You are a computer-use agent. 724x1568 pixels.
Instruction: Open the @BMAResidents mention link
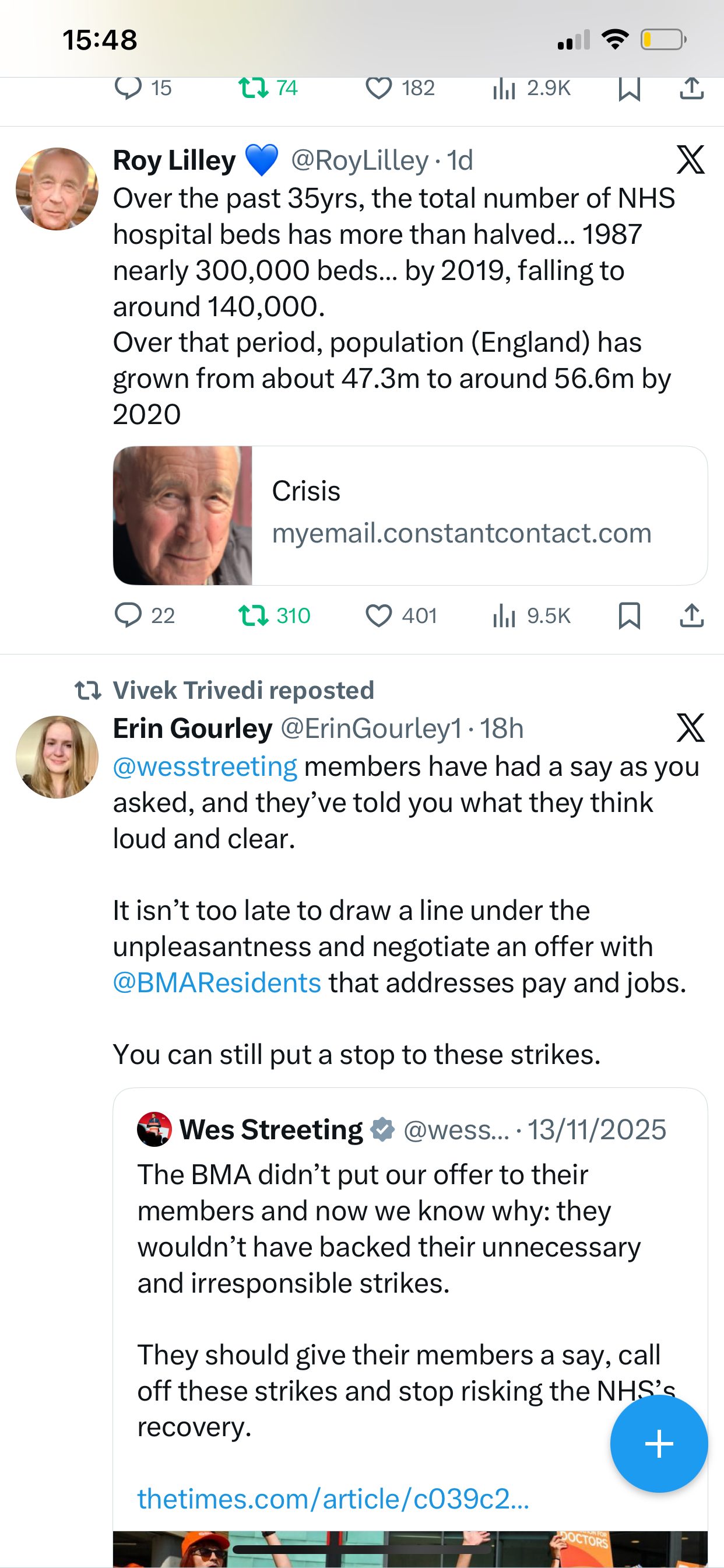coord(217,983)
